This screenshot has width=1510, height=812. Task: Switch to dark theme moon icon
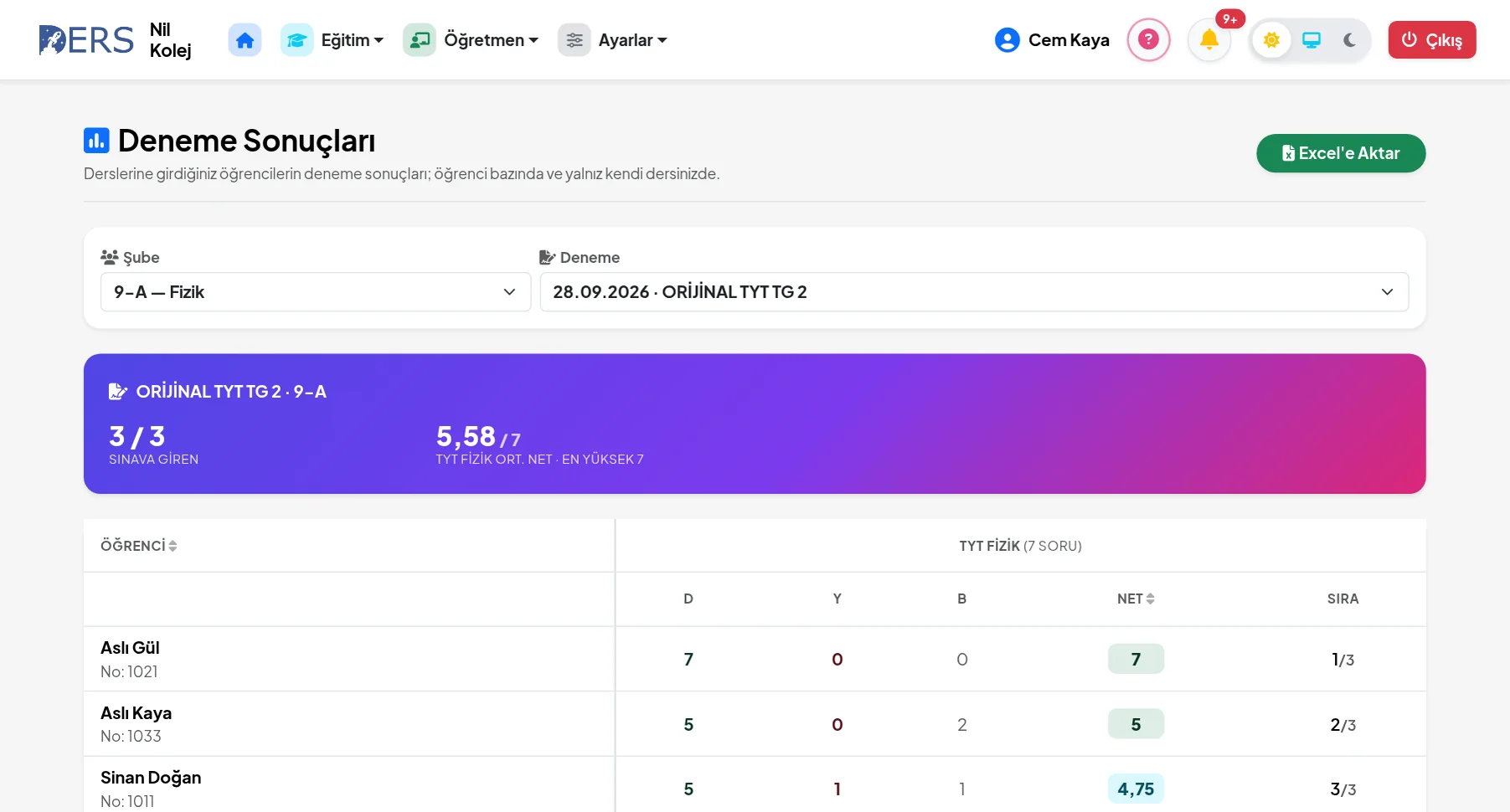(x=1350, y=40)
